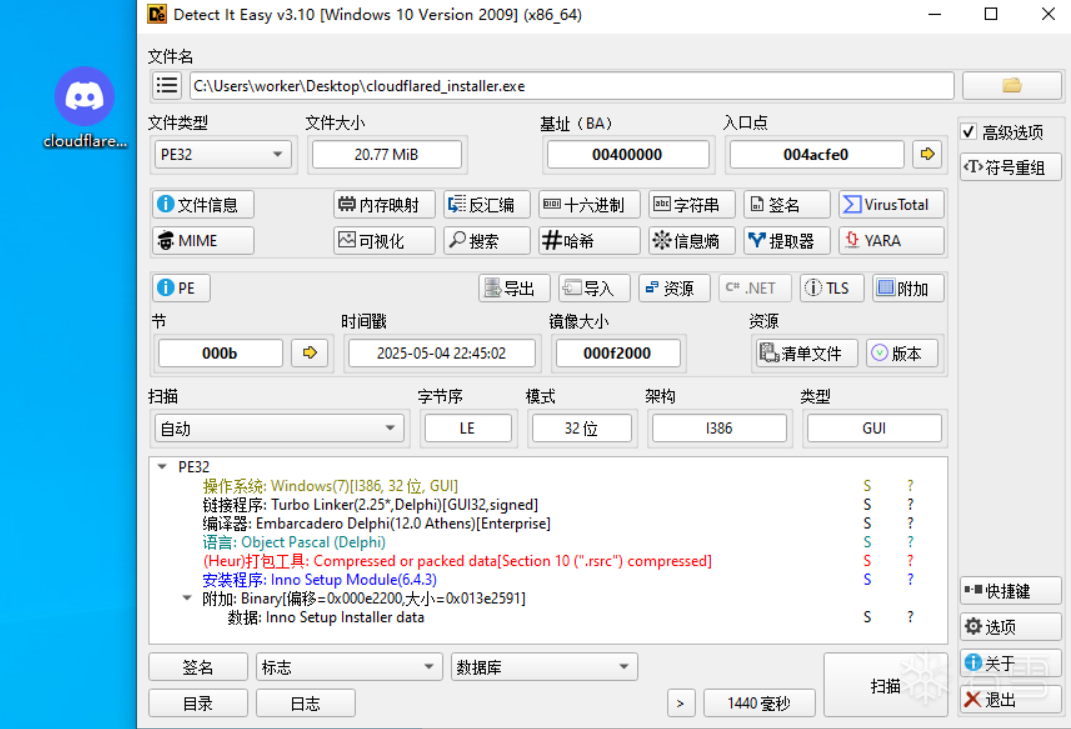The width and height of the screenshot is (1071, 729).
Task: Click the 1440 毫秒 scan time button
Action: click(759, 703)
